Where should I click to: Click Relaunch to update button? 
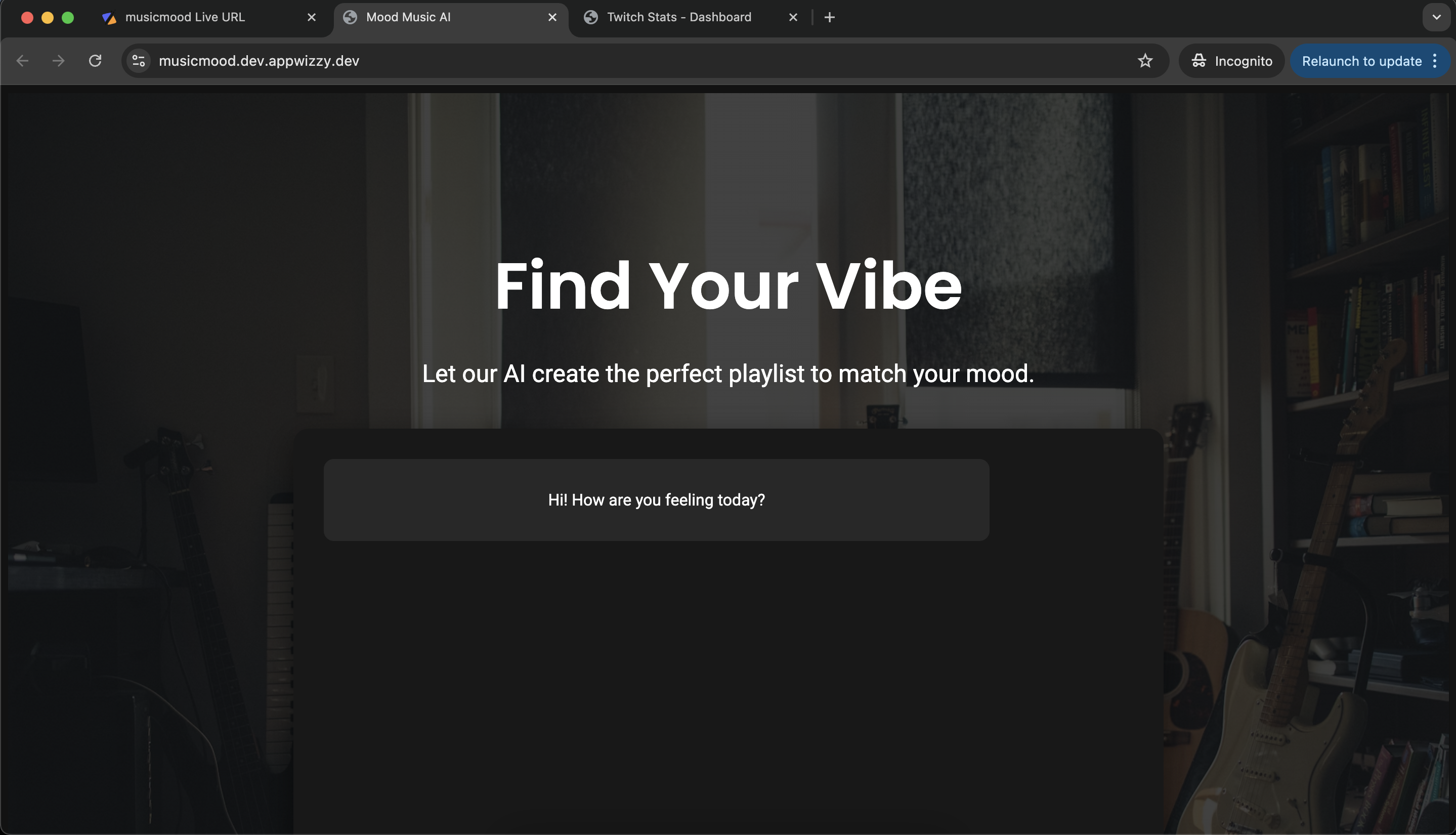[x=1361, y=61]
